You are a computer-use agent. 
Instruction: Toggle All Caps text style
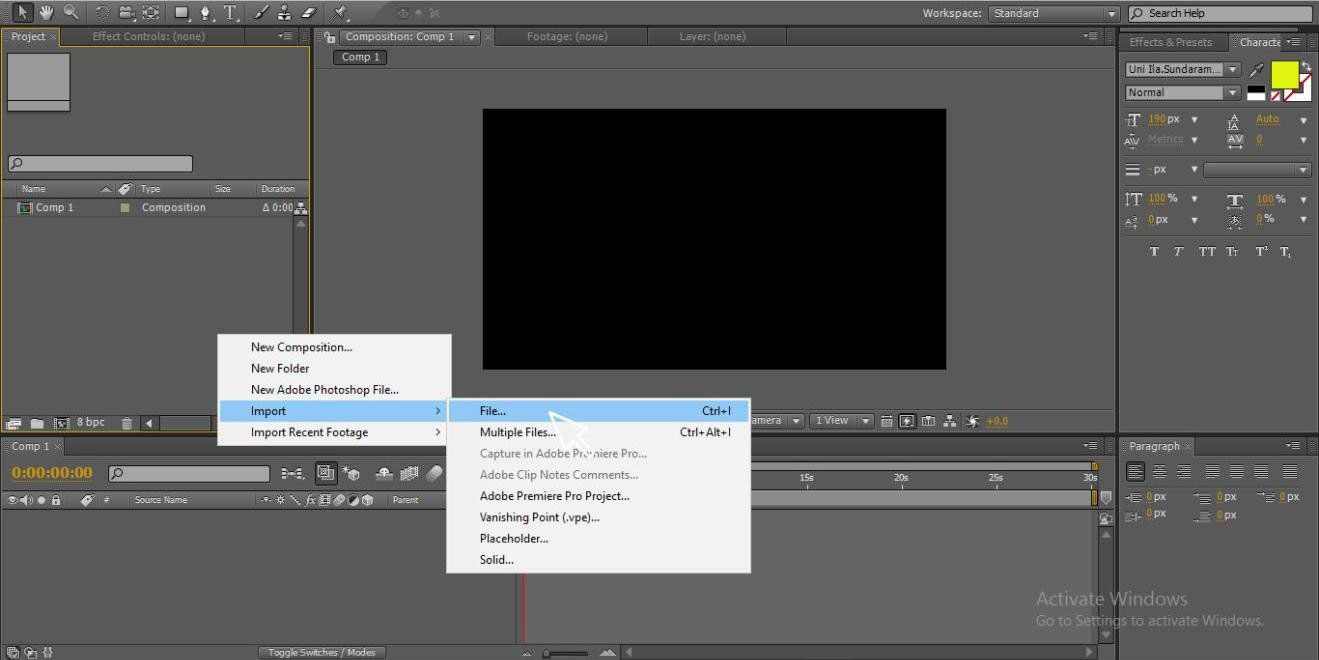[x=1207, y=252]
